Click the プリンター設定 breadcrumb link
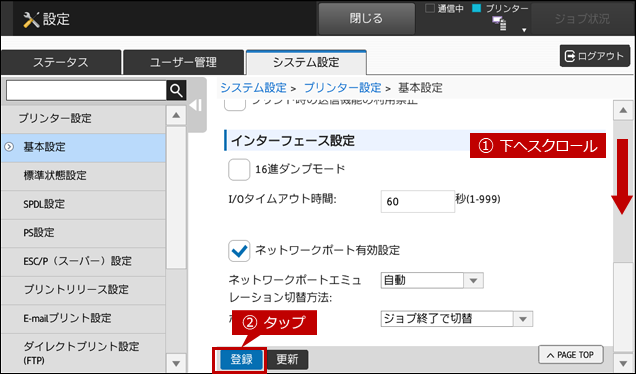Image resolution: width=636 pixels, height=374 pixels. [343, 88]
